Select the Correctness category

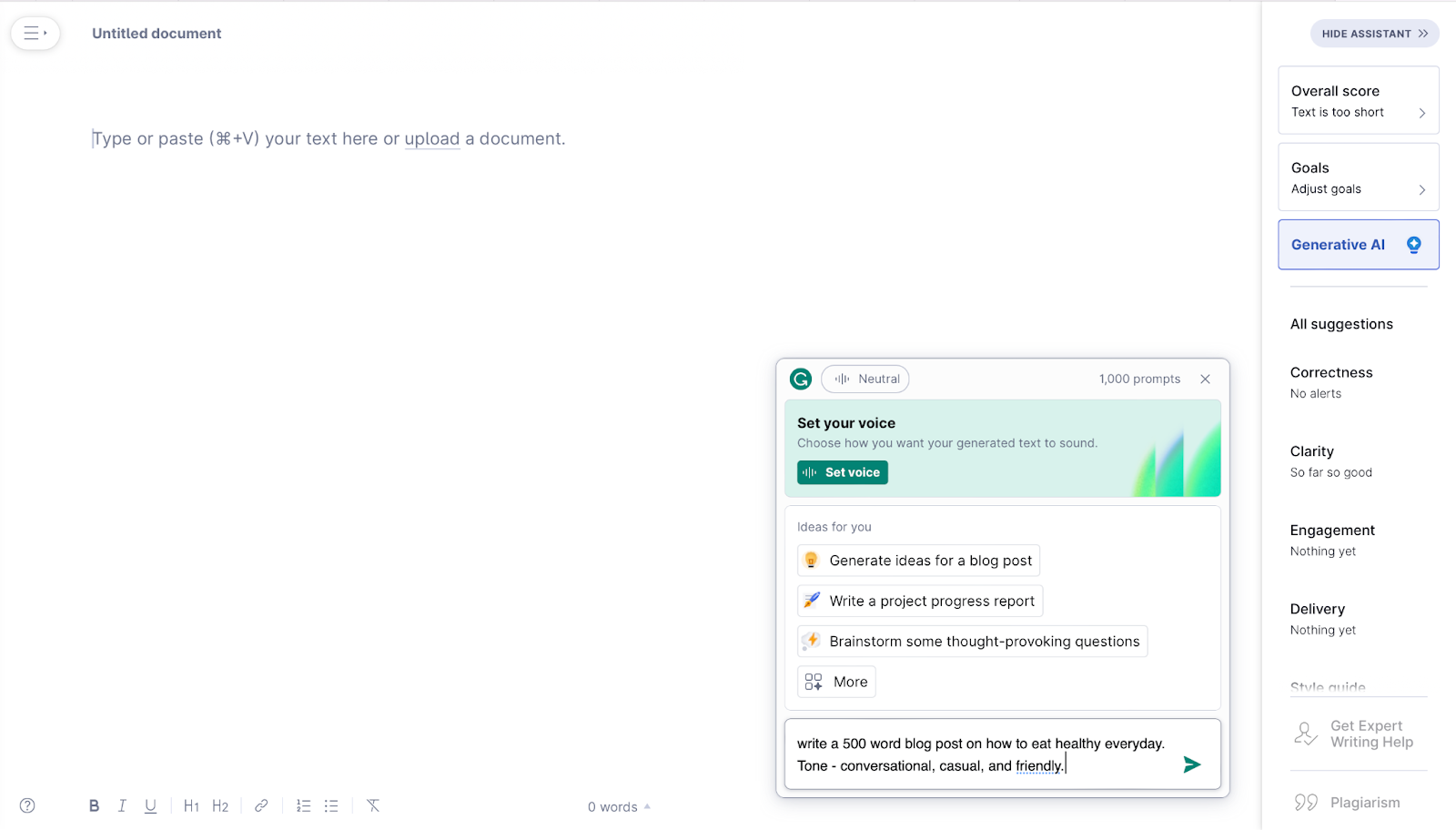(x=1331, y=382)
